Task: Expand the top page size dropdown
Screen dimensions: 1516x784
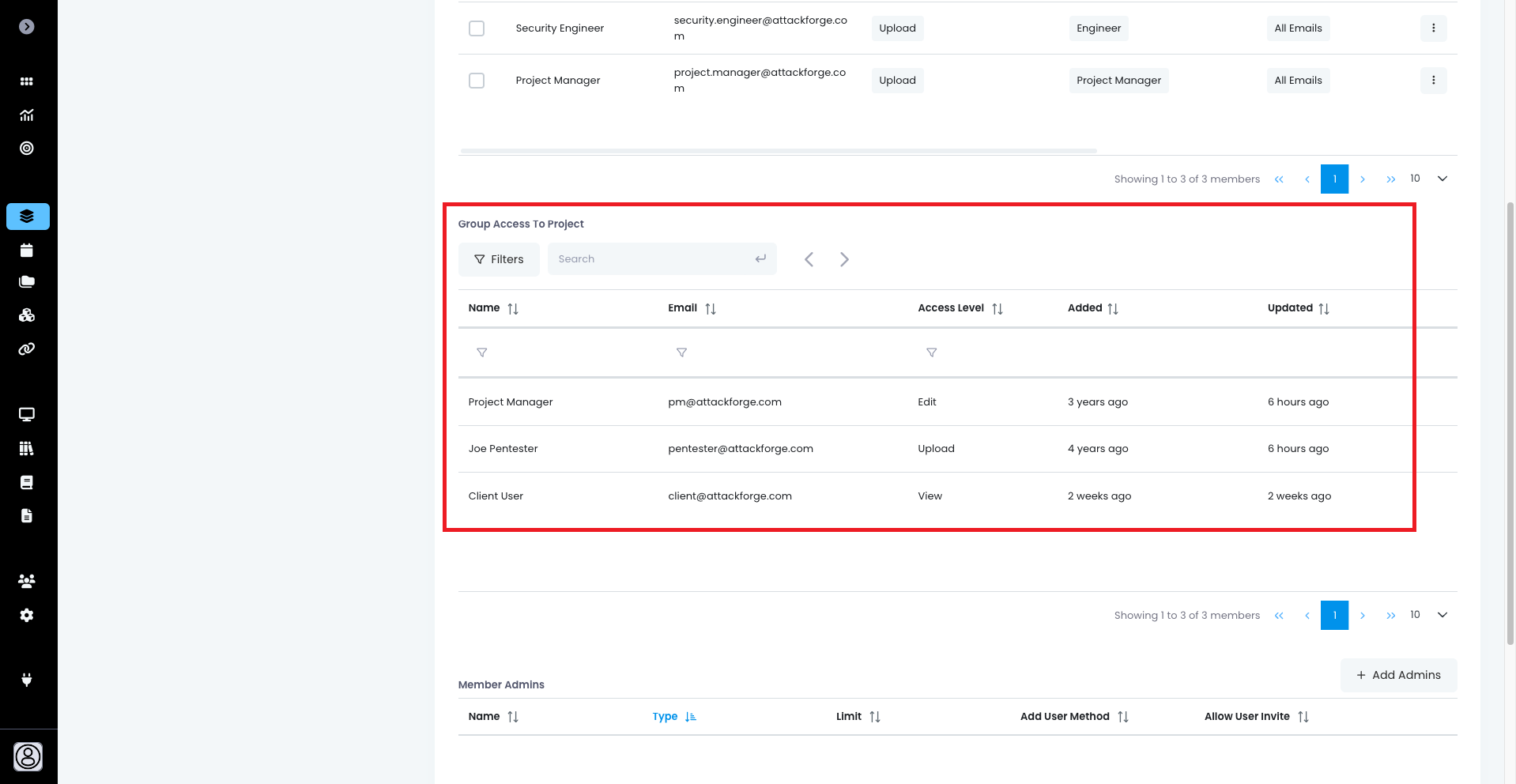Action: click(1442, 179)
